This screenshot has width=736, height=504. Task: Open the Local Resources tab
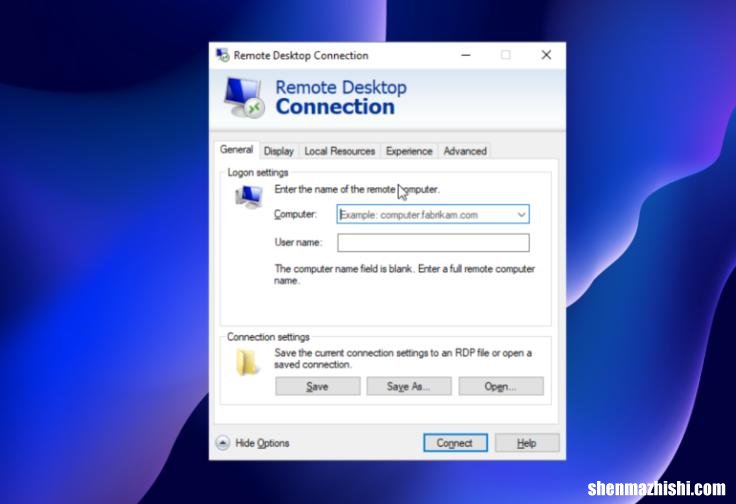340,151
